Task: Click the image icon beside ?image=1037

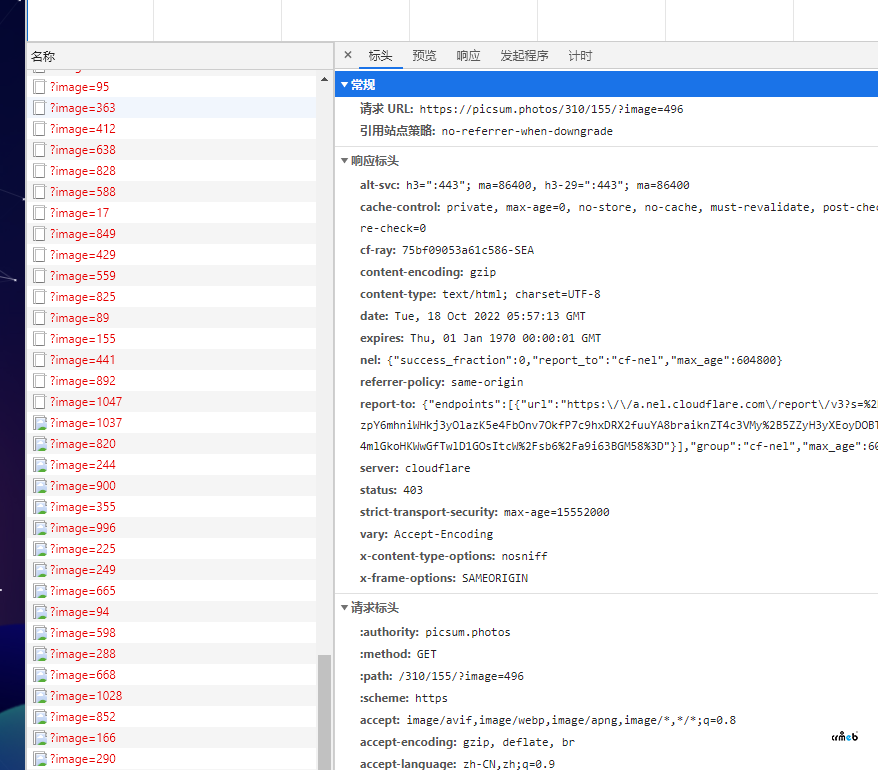Action: 40,423
